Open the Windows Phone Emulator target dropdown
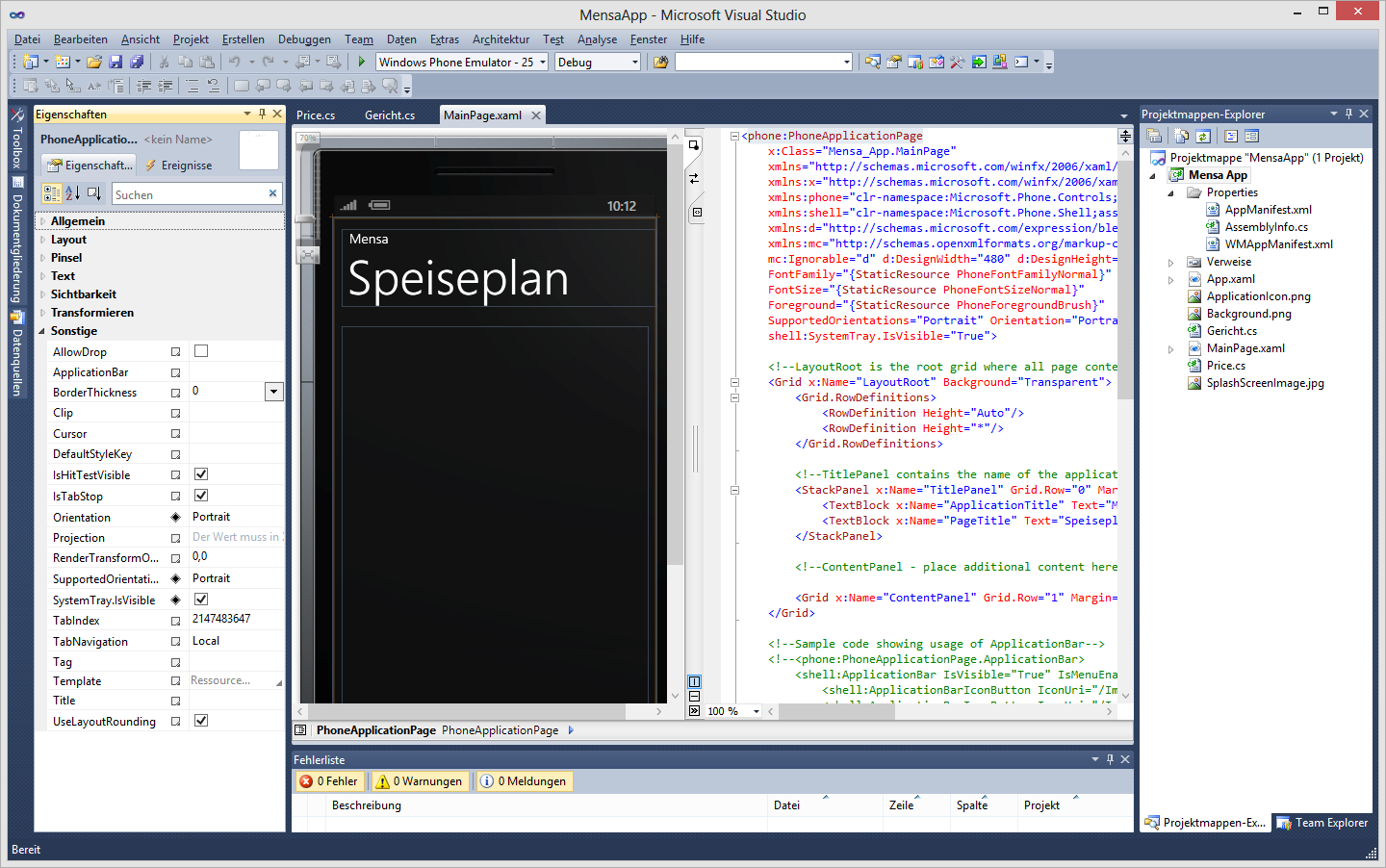This screenshot has height=868, width=1386. 543,62
